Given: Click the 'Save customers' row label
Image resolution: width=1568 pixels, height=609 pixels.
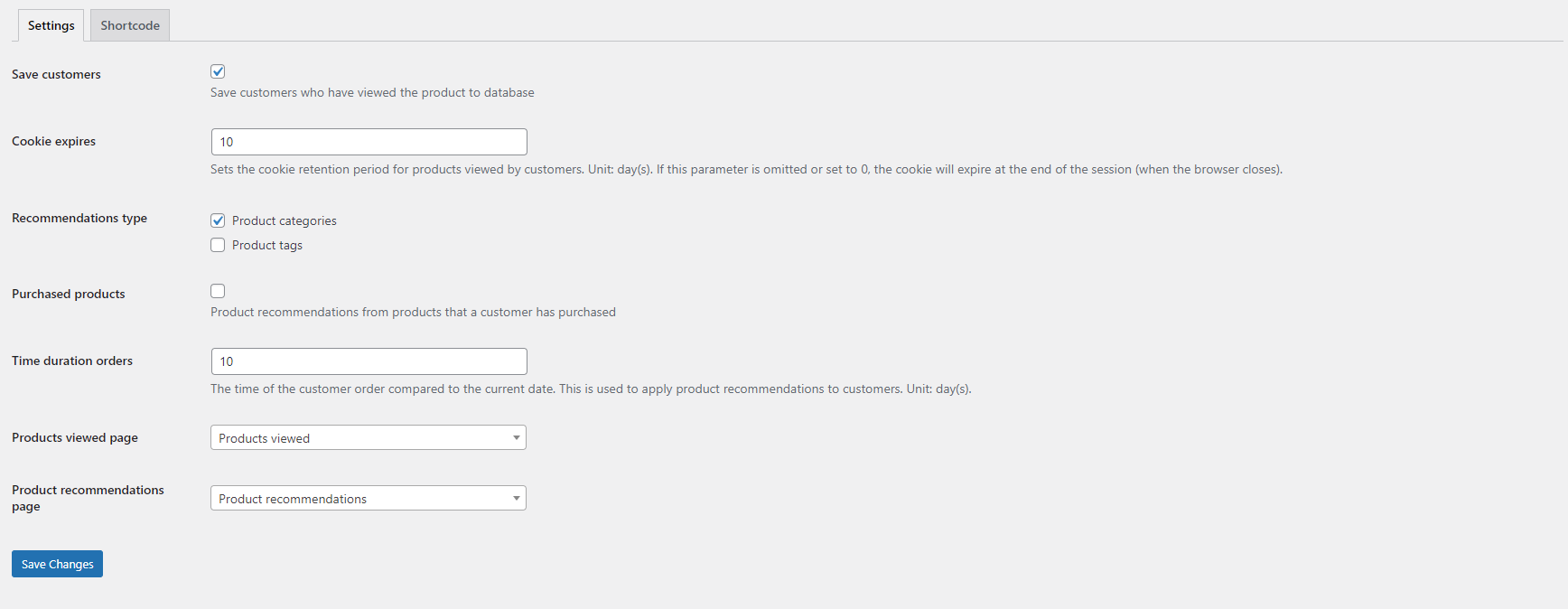Looking at the screenshot, I should (56, 74).
